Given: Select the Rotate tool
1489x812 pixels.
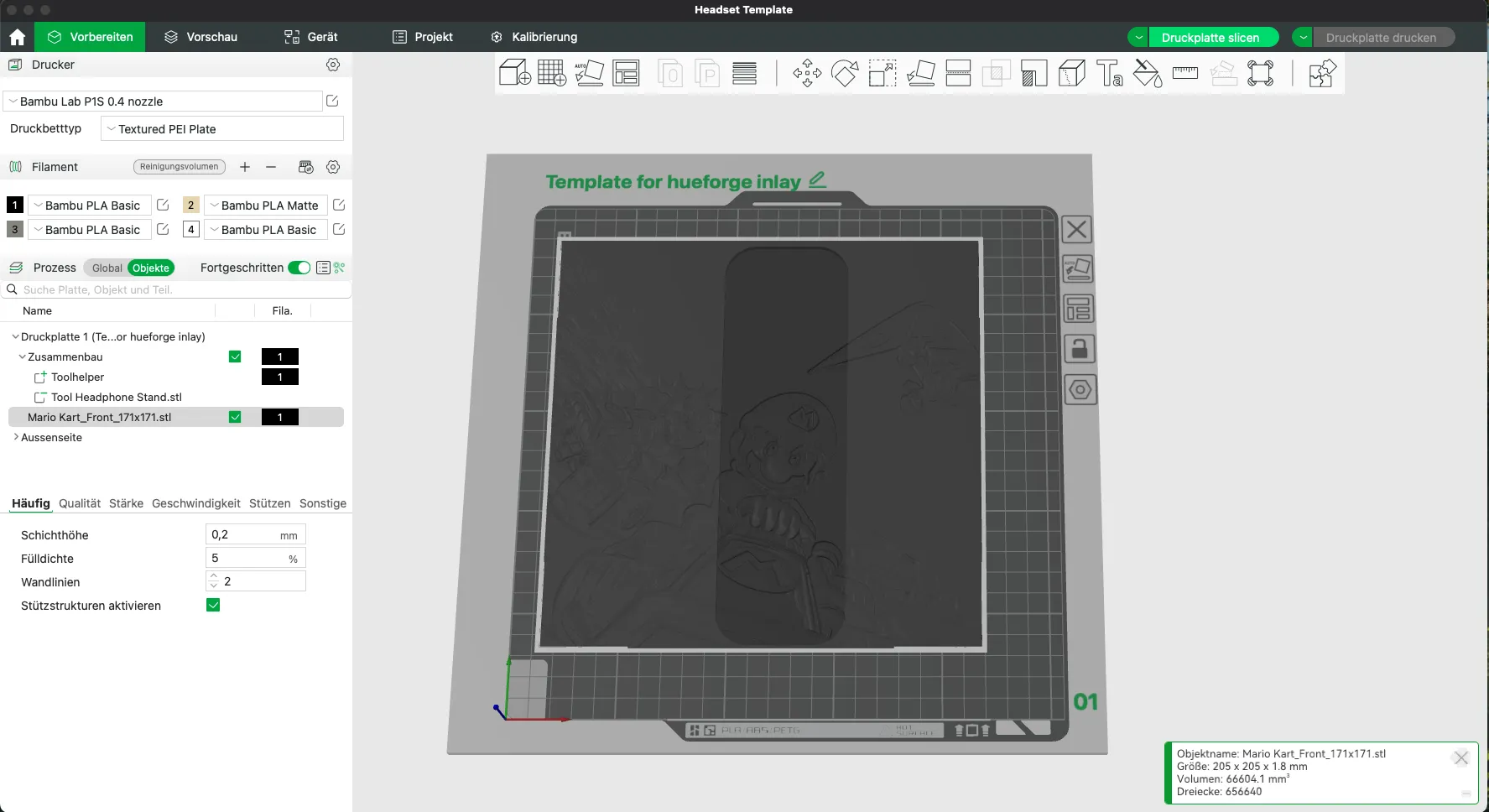Looking at the screenshot, I should [x=845, y=74].
